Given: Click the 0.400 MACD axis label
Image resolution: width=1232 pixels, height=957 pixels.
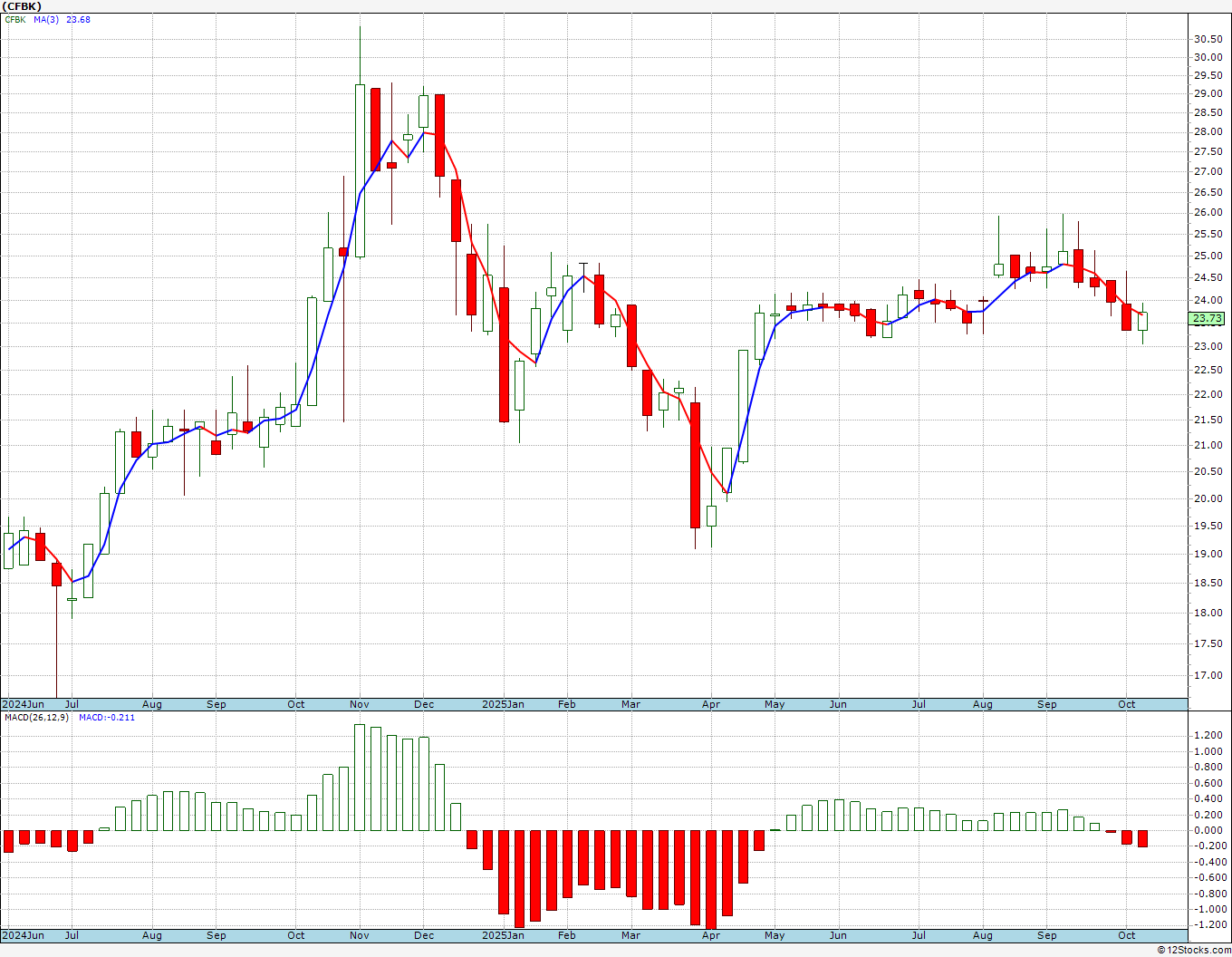Looking at the screenshot, I should point(1208,798).
